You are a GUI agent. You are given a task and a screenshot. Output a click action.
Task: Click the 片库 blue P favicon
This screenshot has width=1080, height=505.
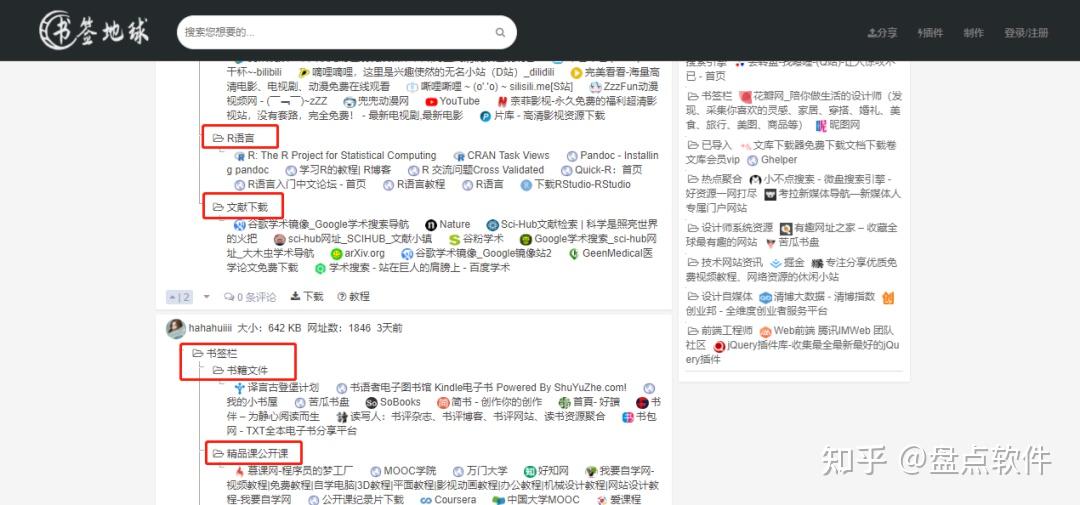(486, 116)
